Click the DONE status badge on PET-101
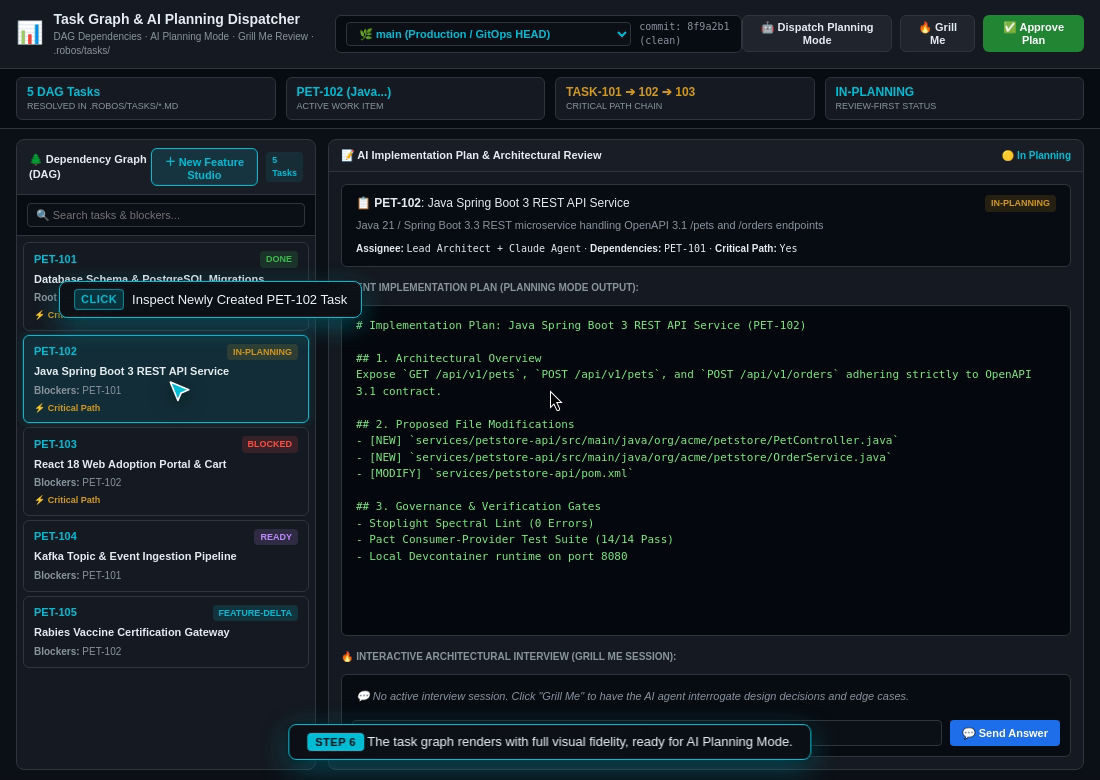 [279, 259]
